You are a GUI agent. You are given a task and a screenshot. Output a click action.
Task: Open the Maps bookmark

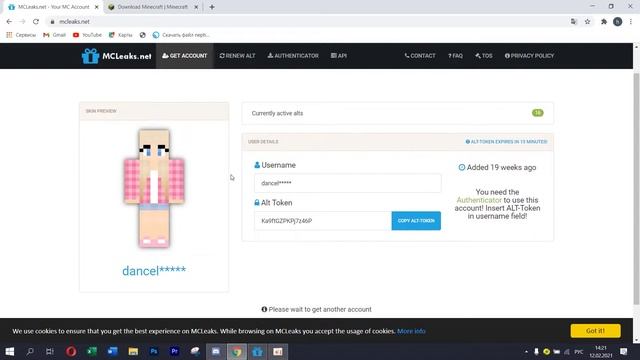point(120,35)
